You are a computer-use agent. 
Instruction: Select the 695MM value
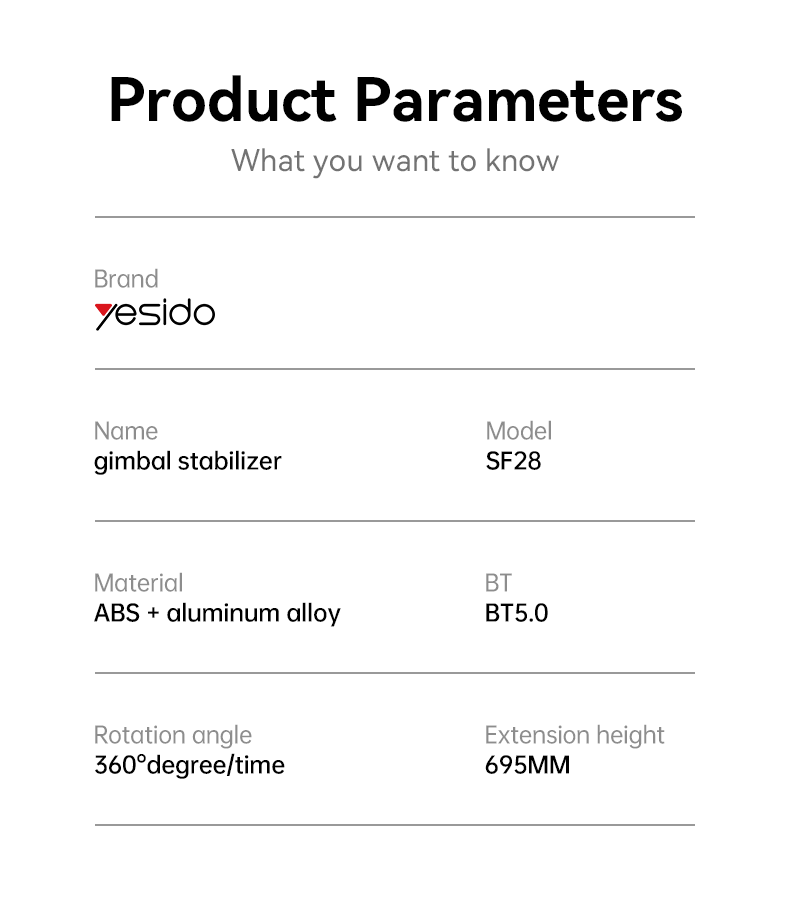pos(528,765)
